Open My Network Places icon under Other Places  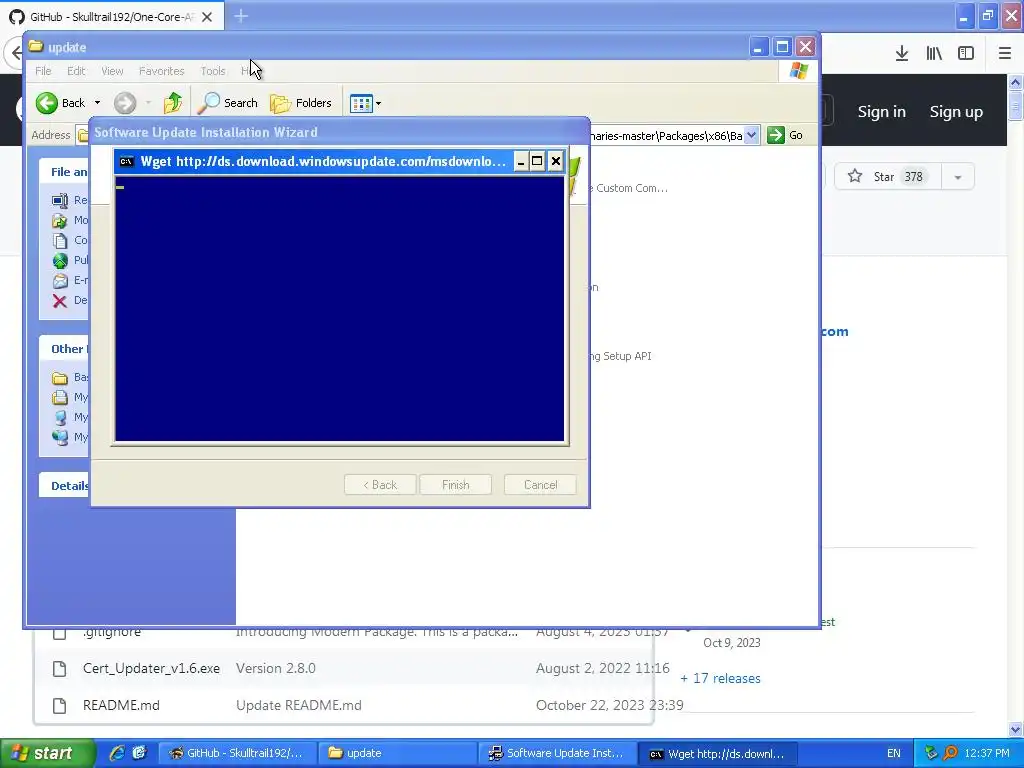[x=60, y=438]
